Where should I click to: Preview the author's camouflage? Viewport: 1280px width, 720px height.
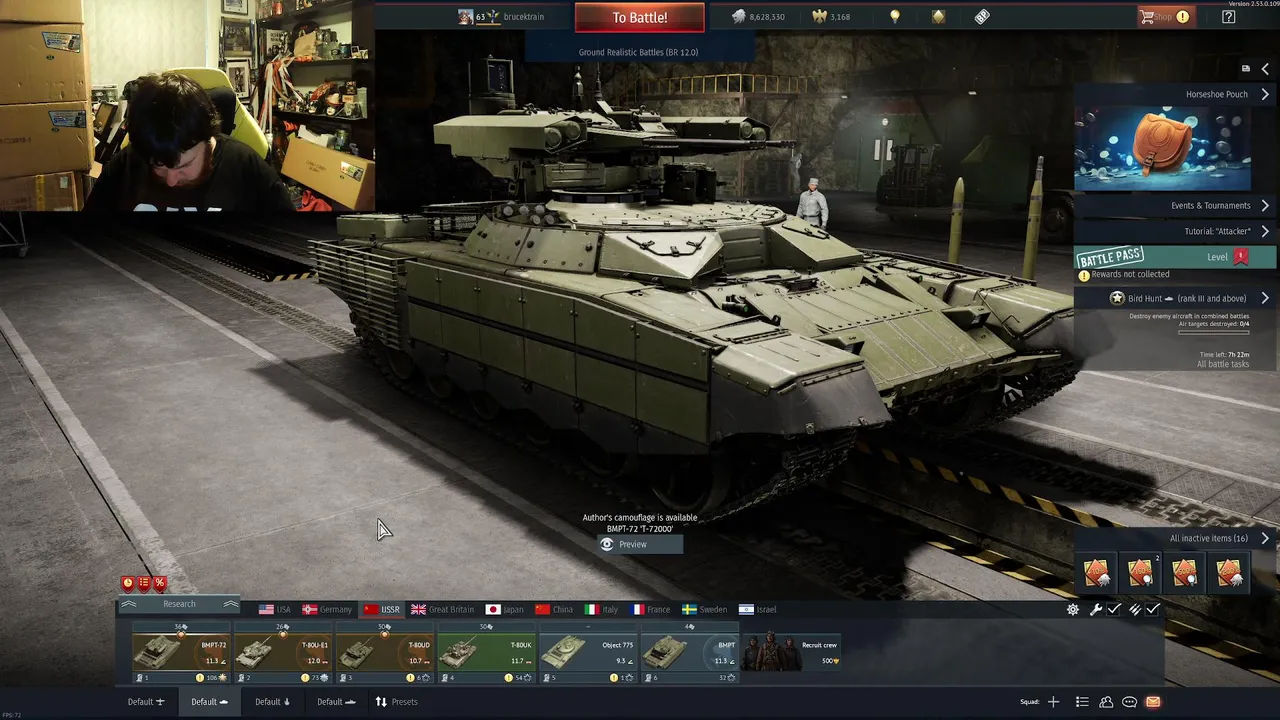[x=640, y=544]
